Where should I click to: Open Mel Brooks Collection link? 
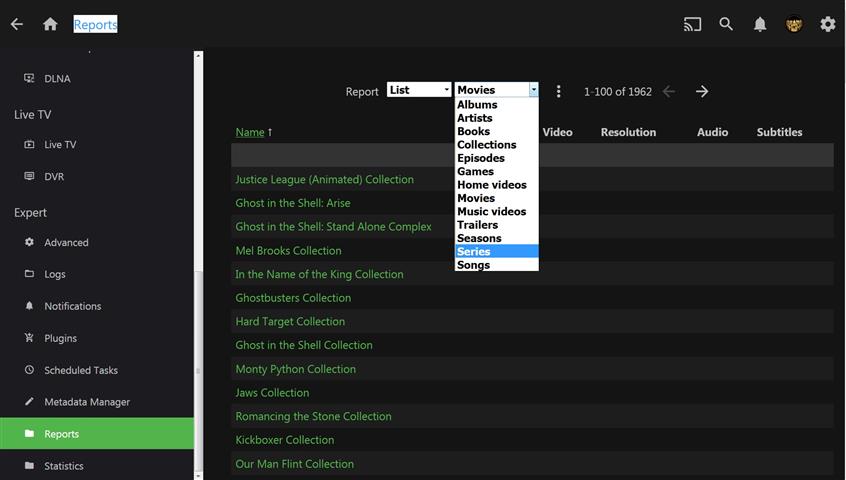pyautogui.click(x=288, y=251)
